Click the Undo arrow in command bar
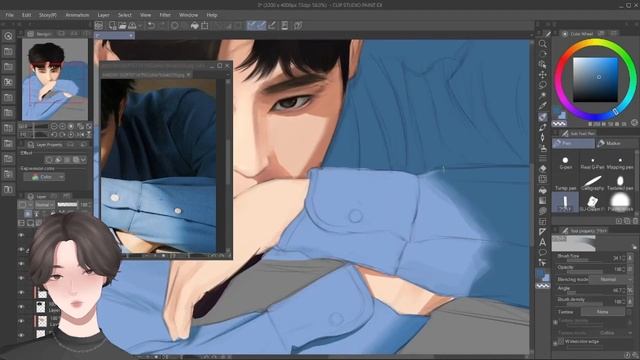 pyautogui.click(x=151, y=26)
